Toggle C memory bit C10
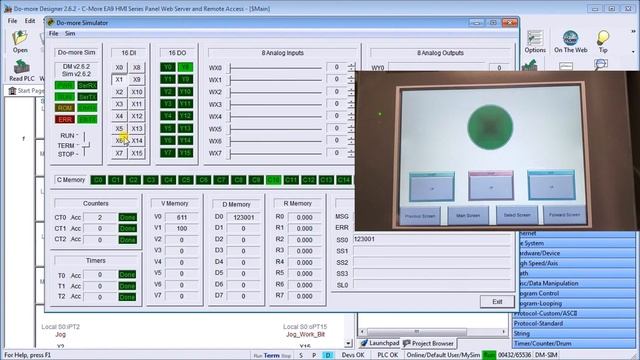This screenshot has width=640, height=360. click(273, 180)
